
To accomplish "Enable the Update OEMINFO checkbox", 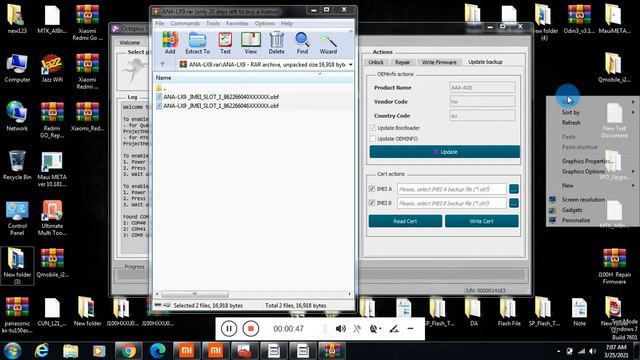I will (x=372, y=139).
